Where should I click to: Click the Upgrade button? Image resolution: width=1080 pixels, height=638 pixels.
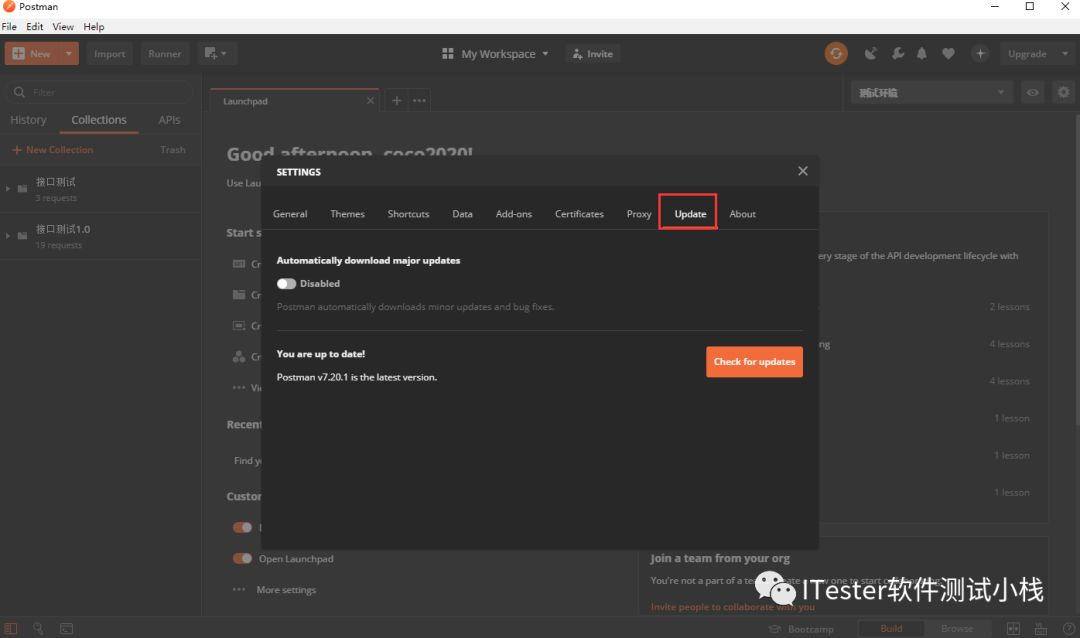click(1027, 53)
